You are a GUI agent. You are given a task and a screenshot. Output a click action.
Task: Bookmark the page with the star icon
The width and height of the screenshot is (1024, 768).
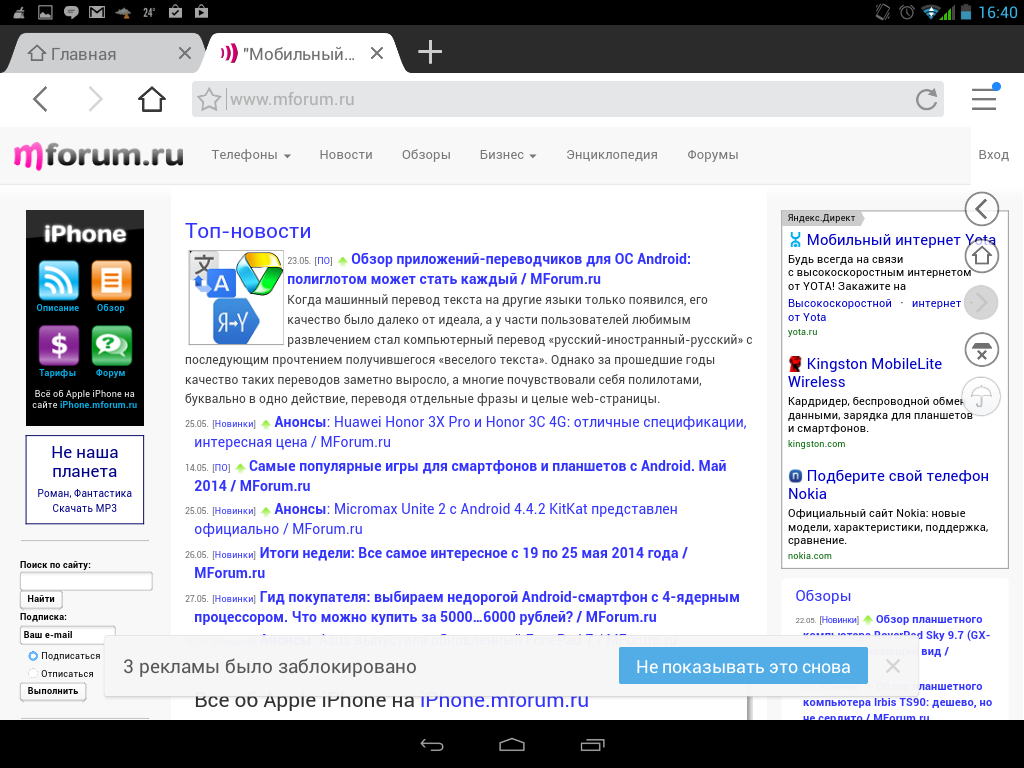(x=209, y=100)
